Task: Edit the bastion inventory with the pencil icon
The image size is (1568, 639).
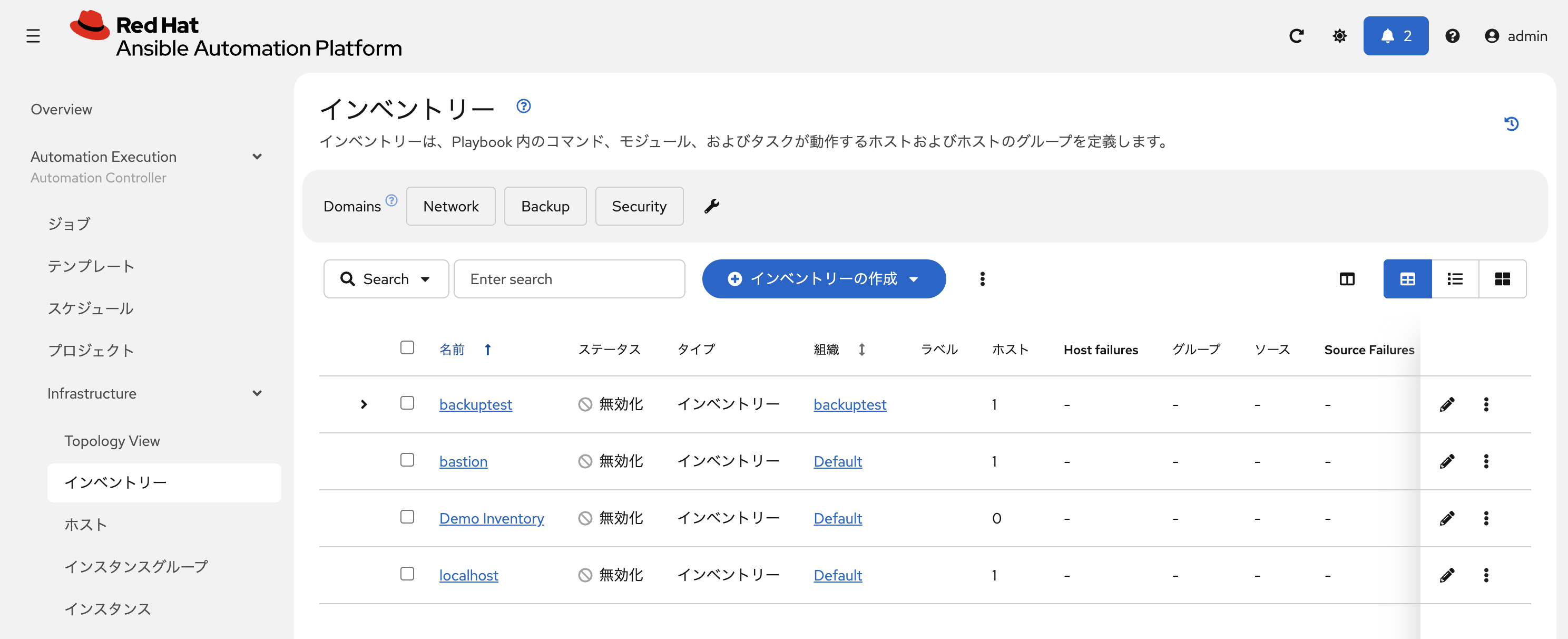Action: tap(1447, 461)
